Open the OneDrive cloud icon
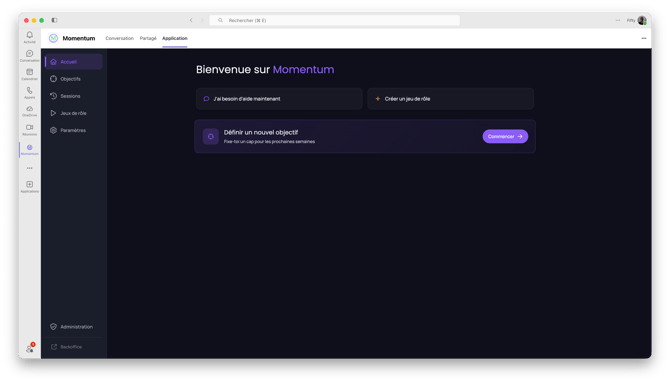The width and height of the screenshot is (670, 383). (29, 109)
